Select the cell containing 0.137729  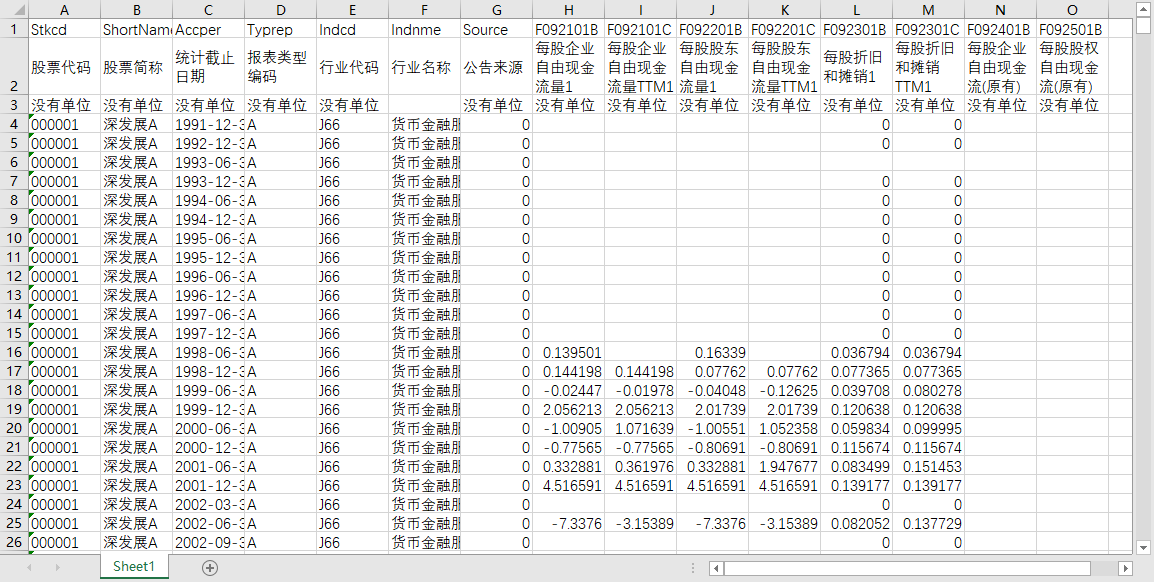pos(929,524)
